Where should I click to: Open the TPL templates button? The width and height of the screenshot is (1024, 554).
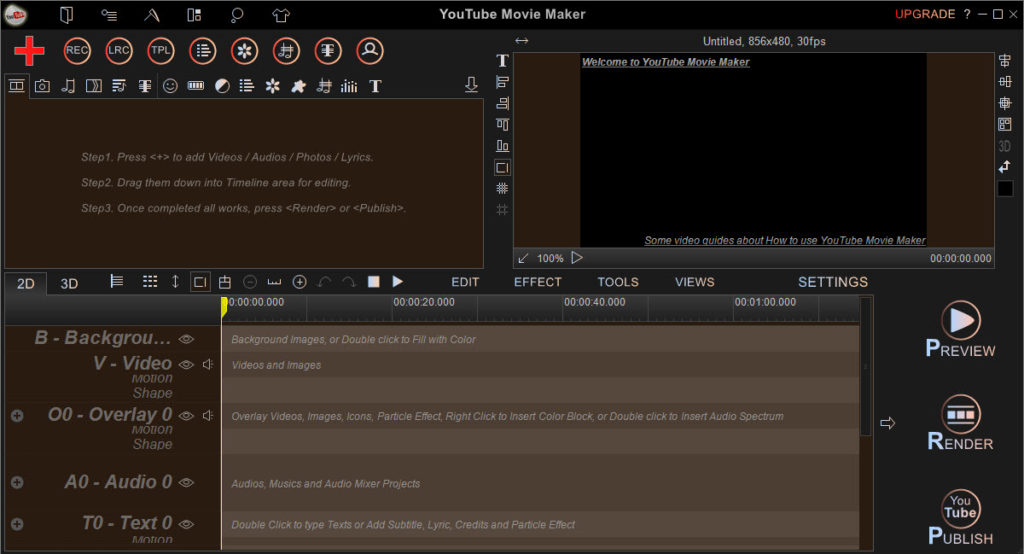coord(161,50)
